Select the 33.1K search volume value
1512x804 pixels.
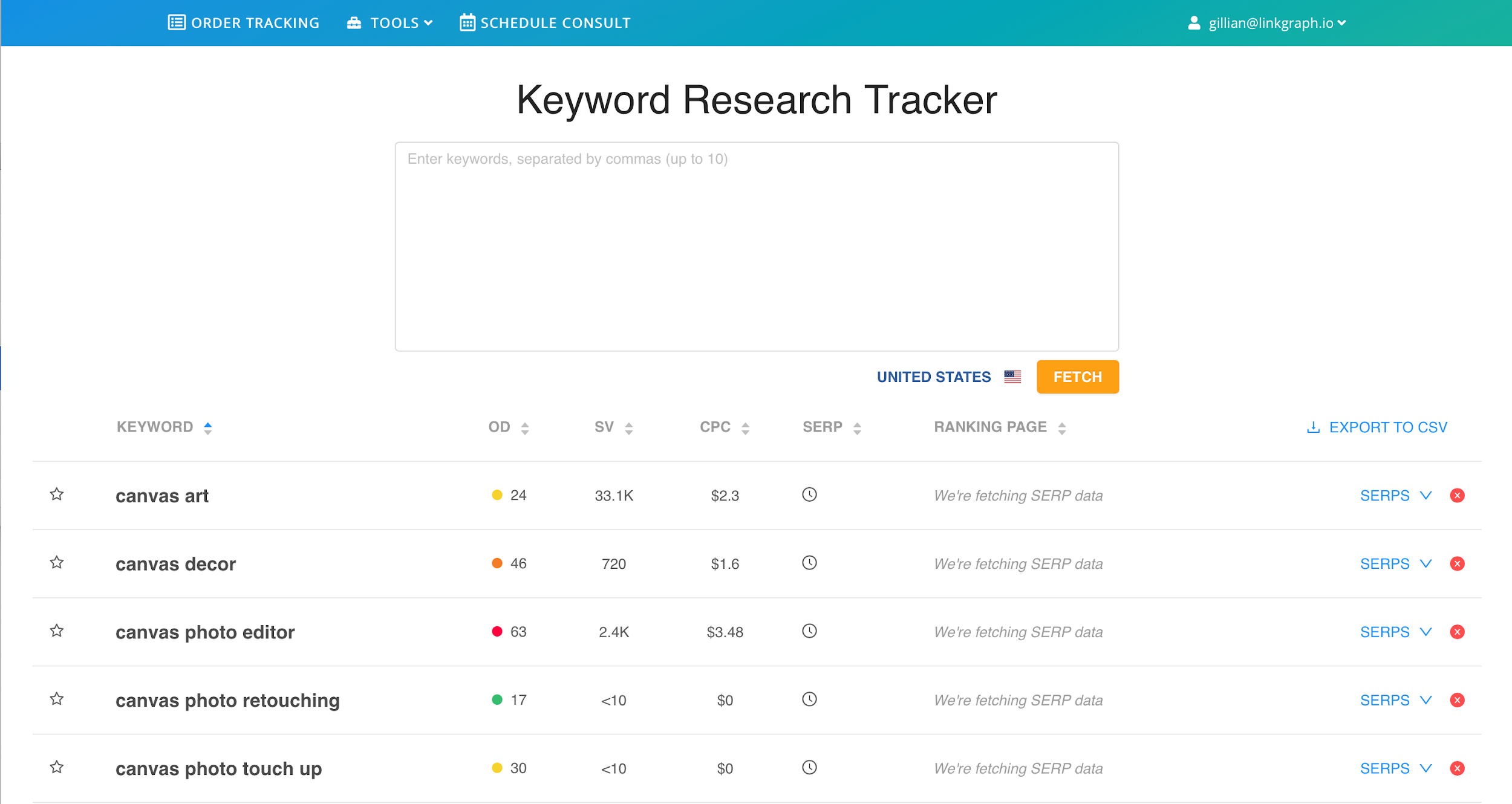click(614, 496)
